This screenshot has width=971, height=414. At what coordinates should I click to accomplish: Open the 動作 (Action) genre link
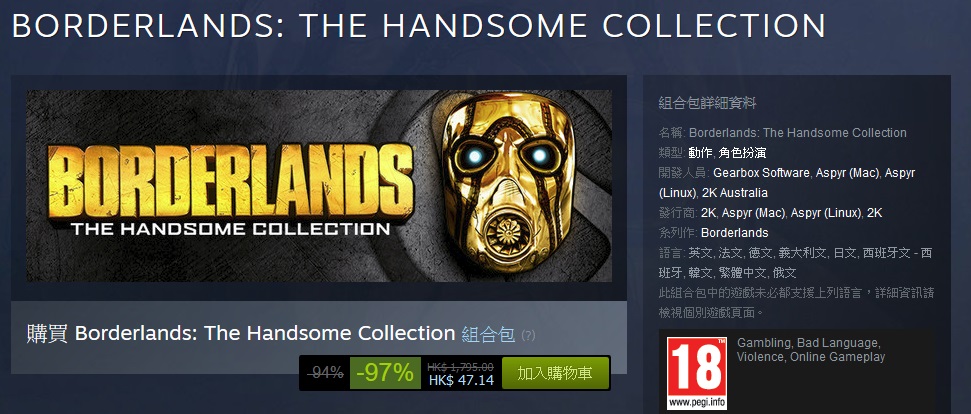coord(700,152)
